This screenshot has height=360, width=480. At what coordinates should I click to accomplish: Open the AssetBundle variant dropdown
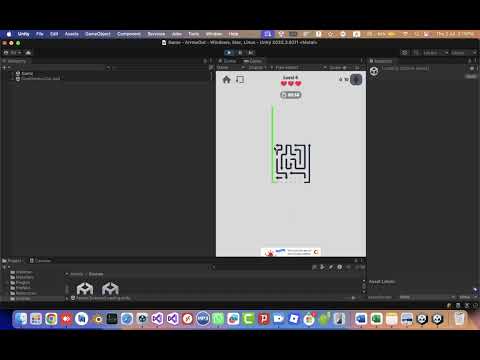point(467,297)
